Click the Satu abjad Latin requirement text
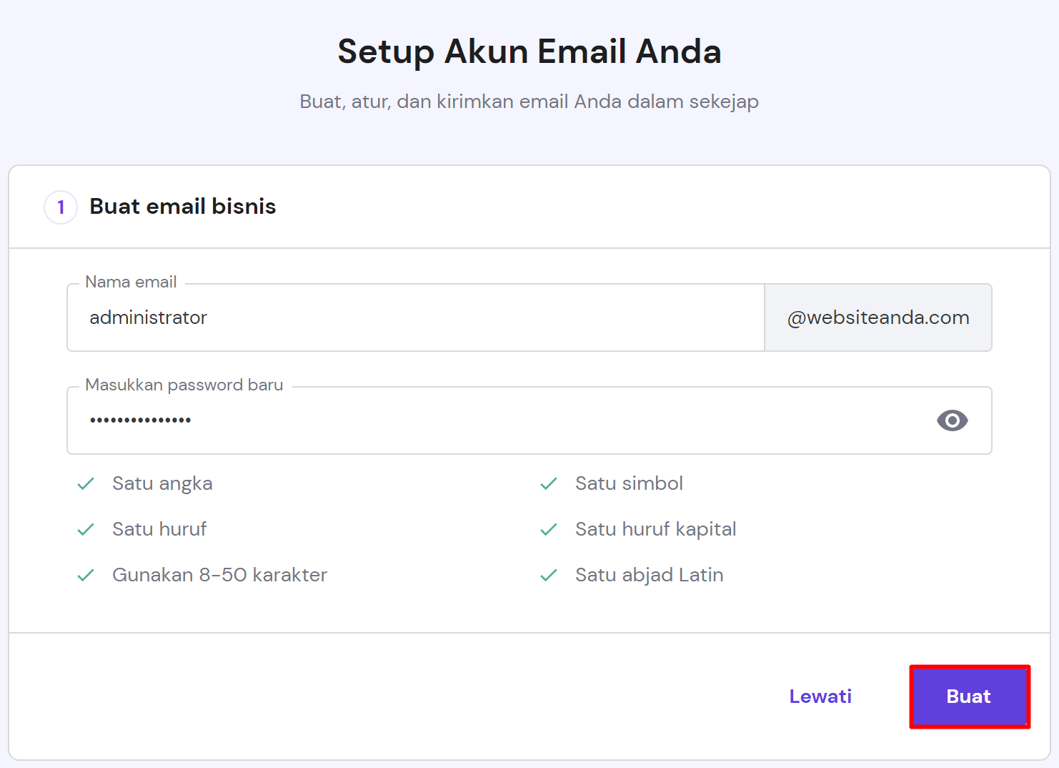Screen dimensions: 1059x768 point(649,576)
